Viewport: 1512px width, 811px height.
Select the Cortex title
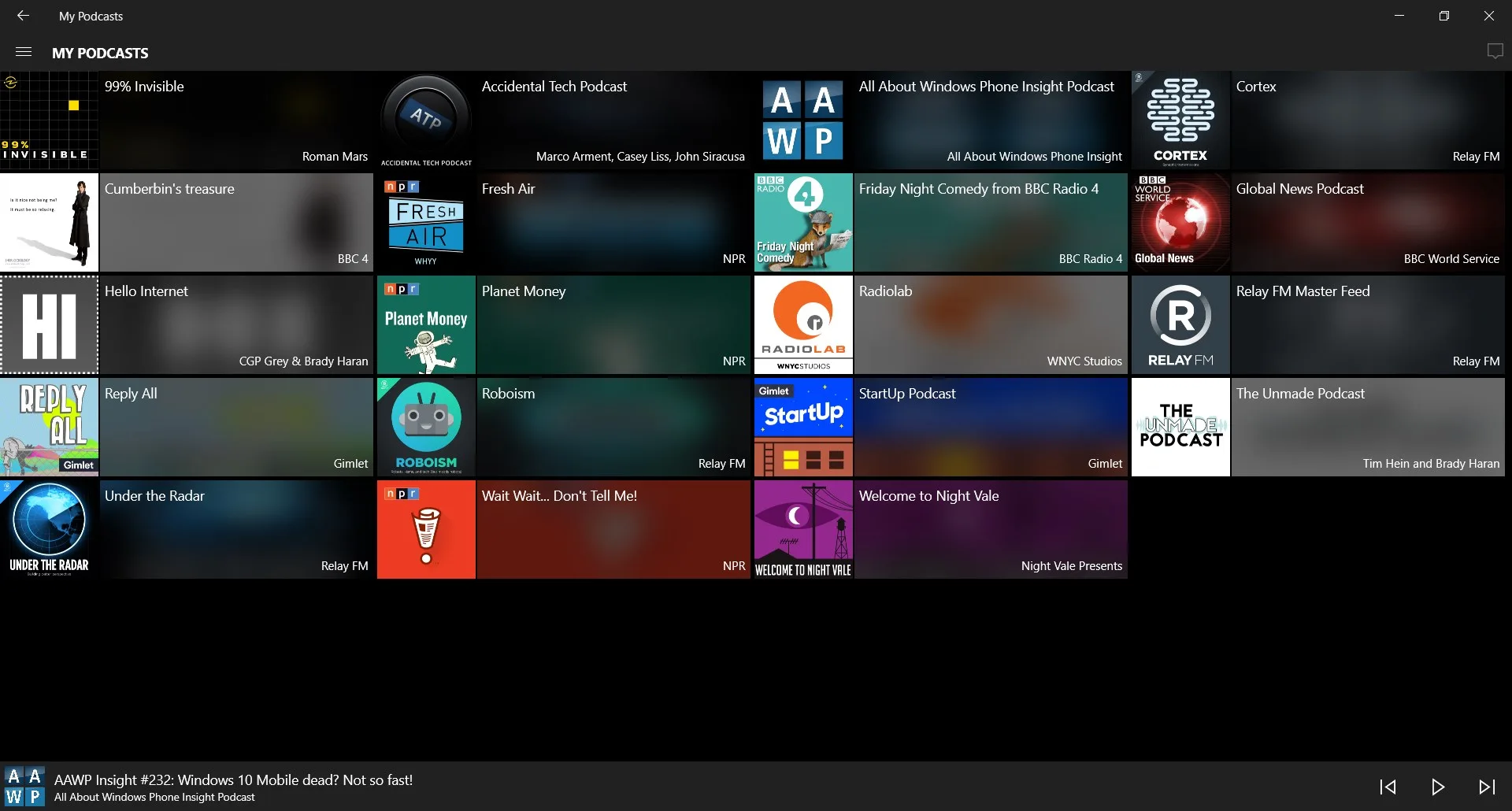1256,87
